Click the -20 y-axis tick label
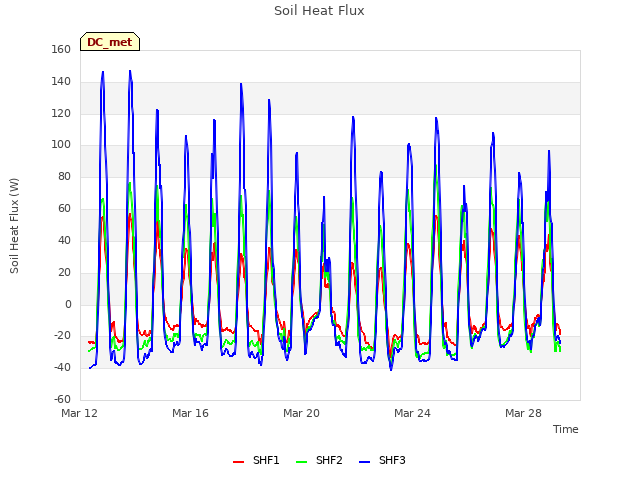This screenshot has width=640, height=480. pyautogui.click(x=62, y=336)
